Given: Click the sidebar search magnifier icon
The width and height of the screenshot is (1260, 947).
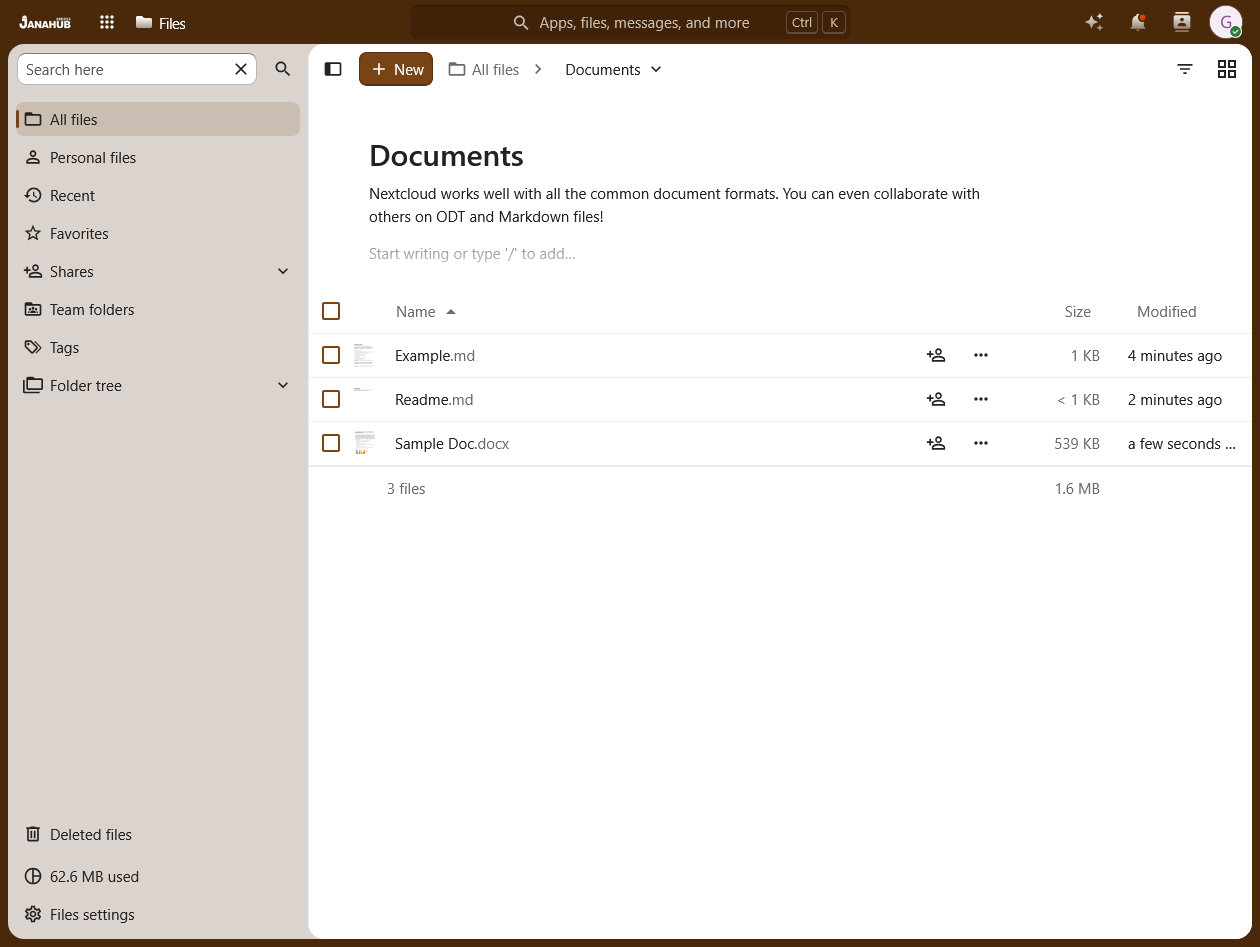Looking at the screenshot, I should click(283, 69).
